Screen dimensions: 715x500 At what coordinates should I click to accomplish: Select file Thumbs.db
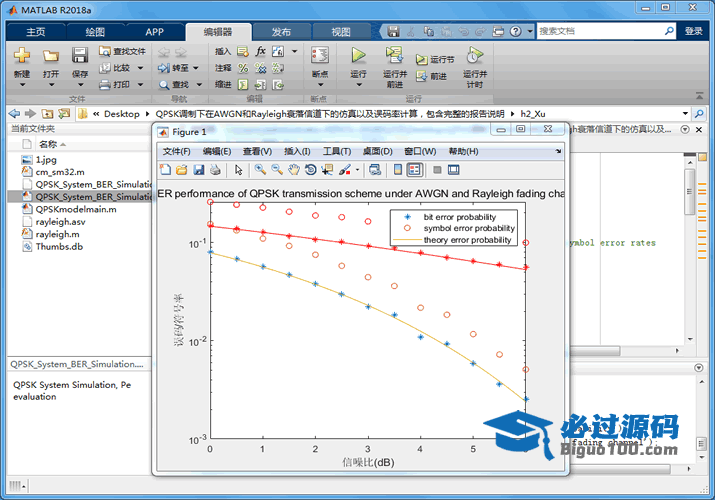click(59, 247)
